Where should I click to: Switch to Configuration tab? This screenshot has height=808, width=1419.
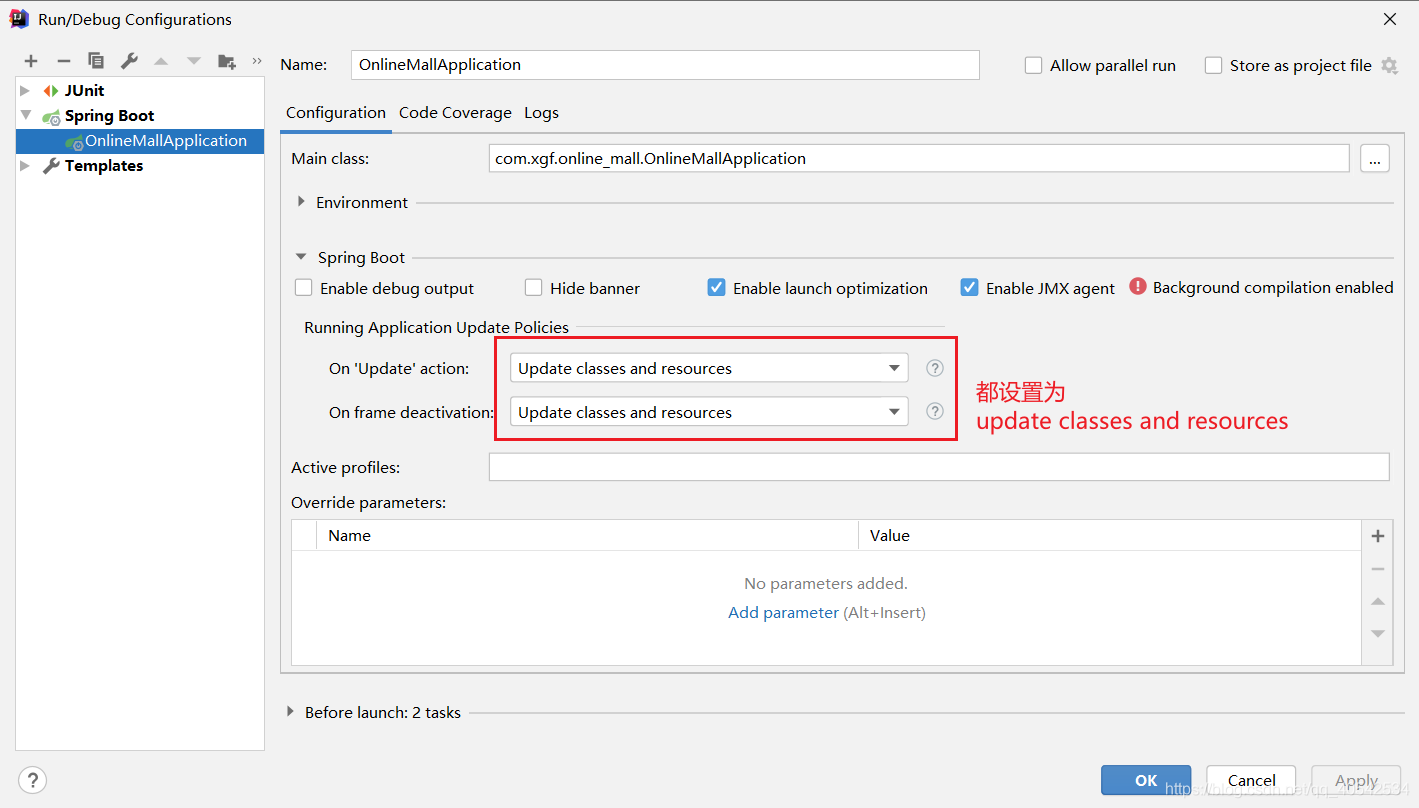(336, 113)
